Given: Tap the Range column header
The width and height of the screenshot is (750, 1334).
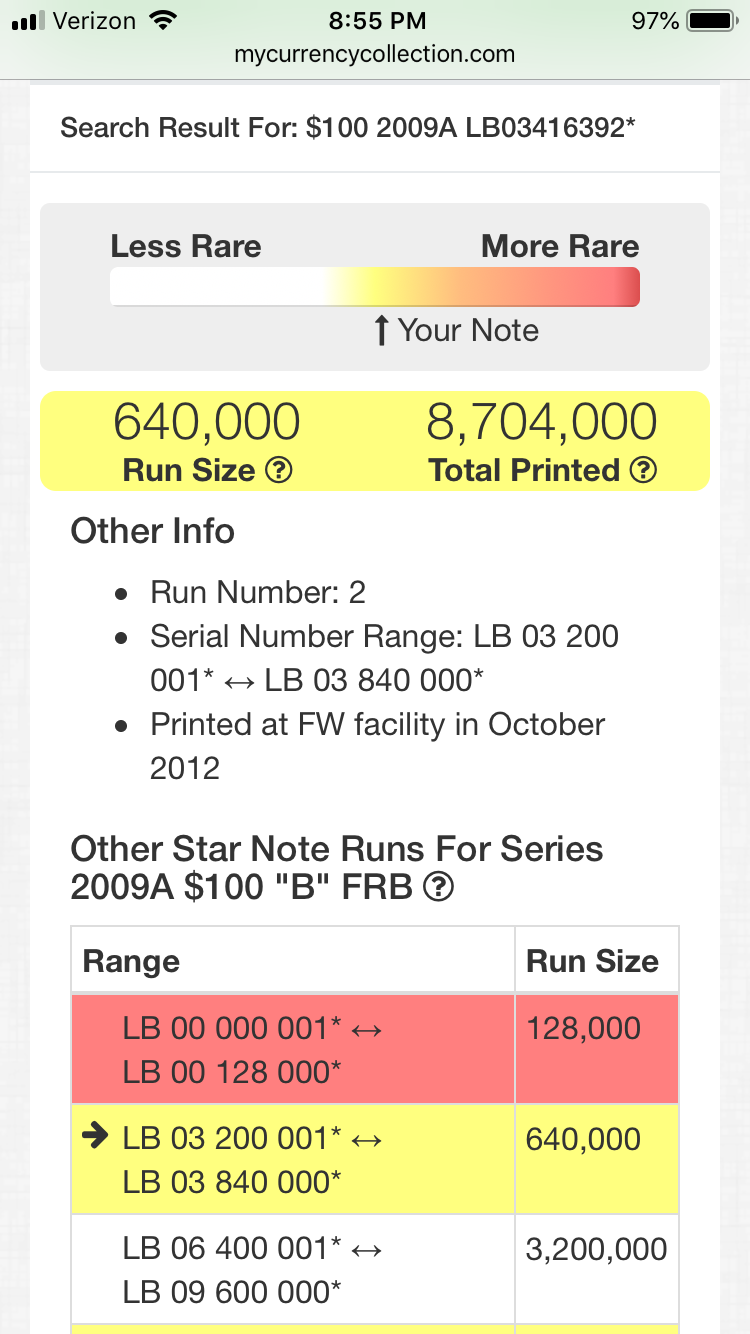Looking at the screenshot, I should (x=131, y=961).
